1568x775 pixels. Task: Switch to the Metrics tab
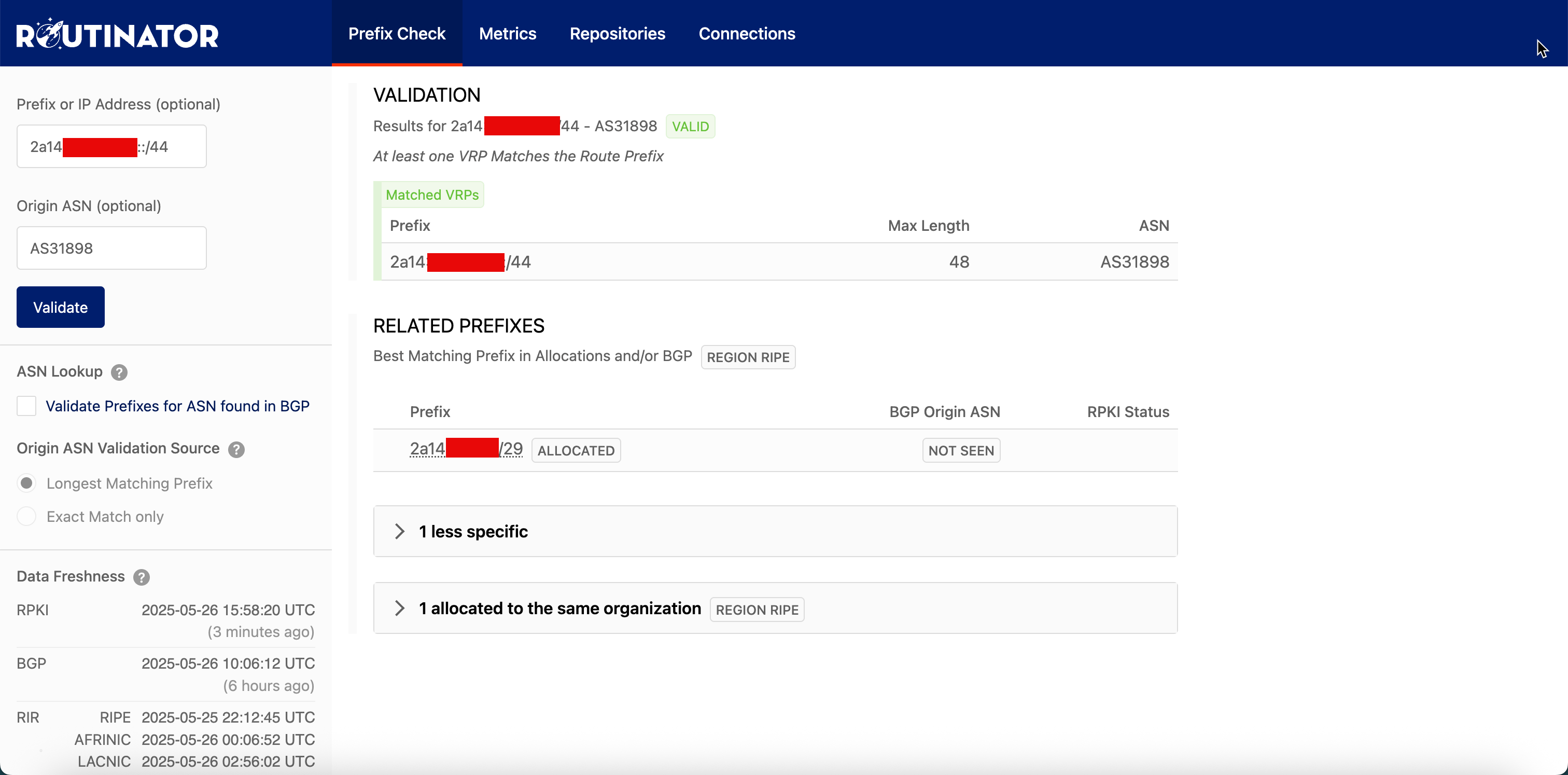[508, 34]
